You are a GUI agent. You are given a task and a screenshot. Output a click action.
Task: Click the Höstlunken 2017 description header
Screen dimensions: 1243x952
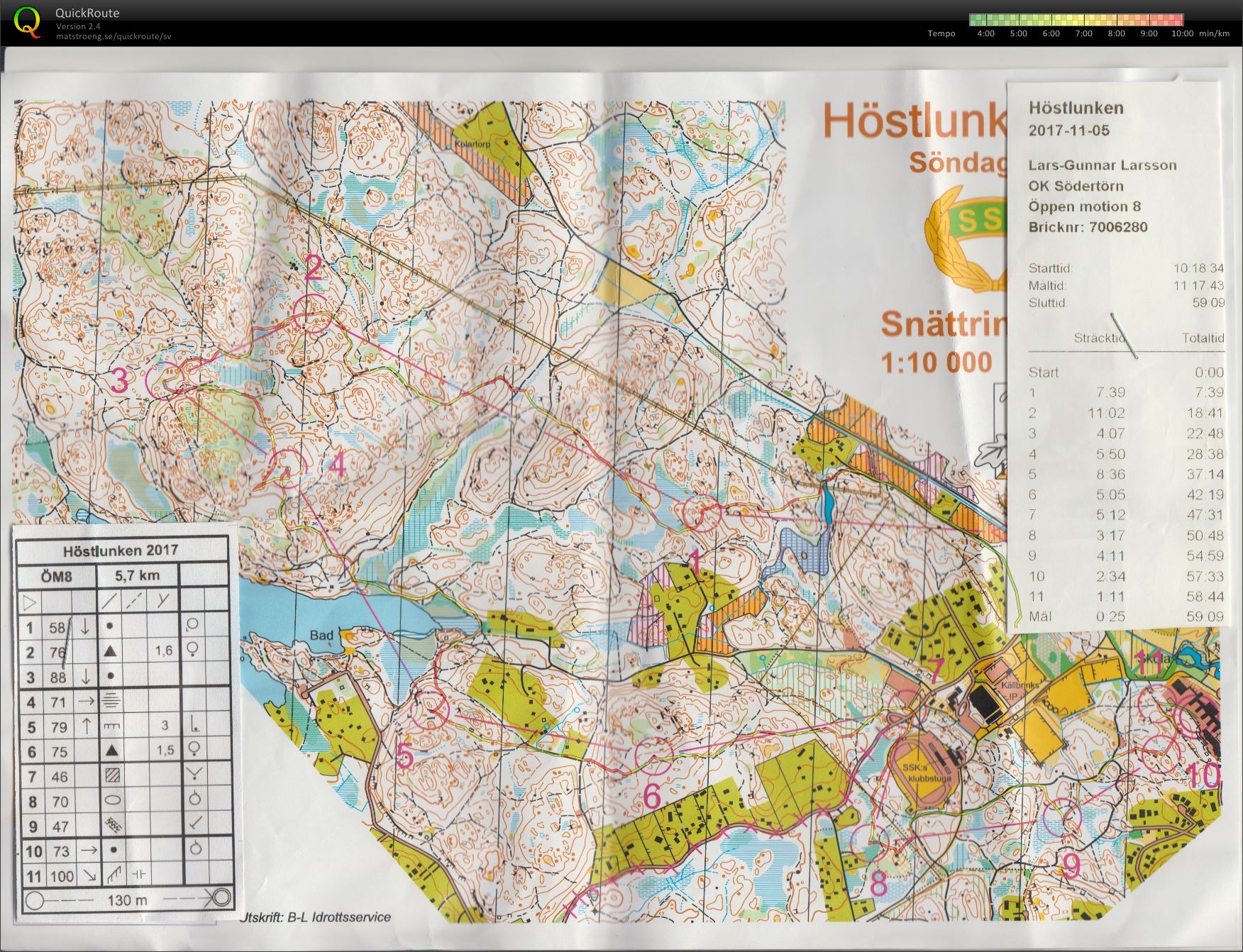tap(121, 550)
